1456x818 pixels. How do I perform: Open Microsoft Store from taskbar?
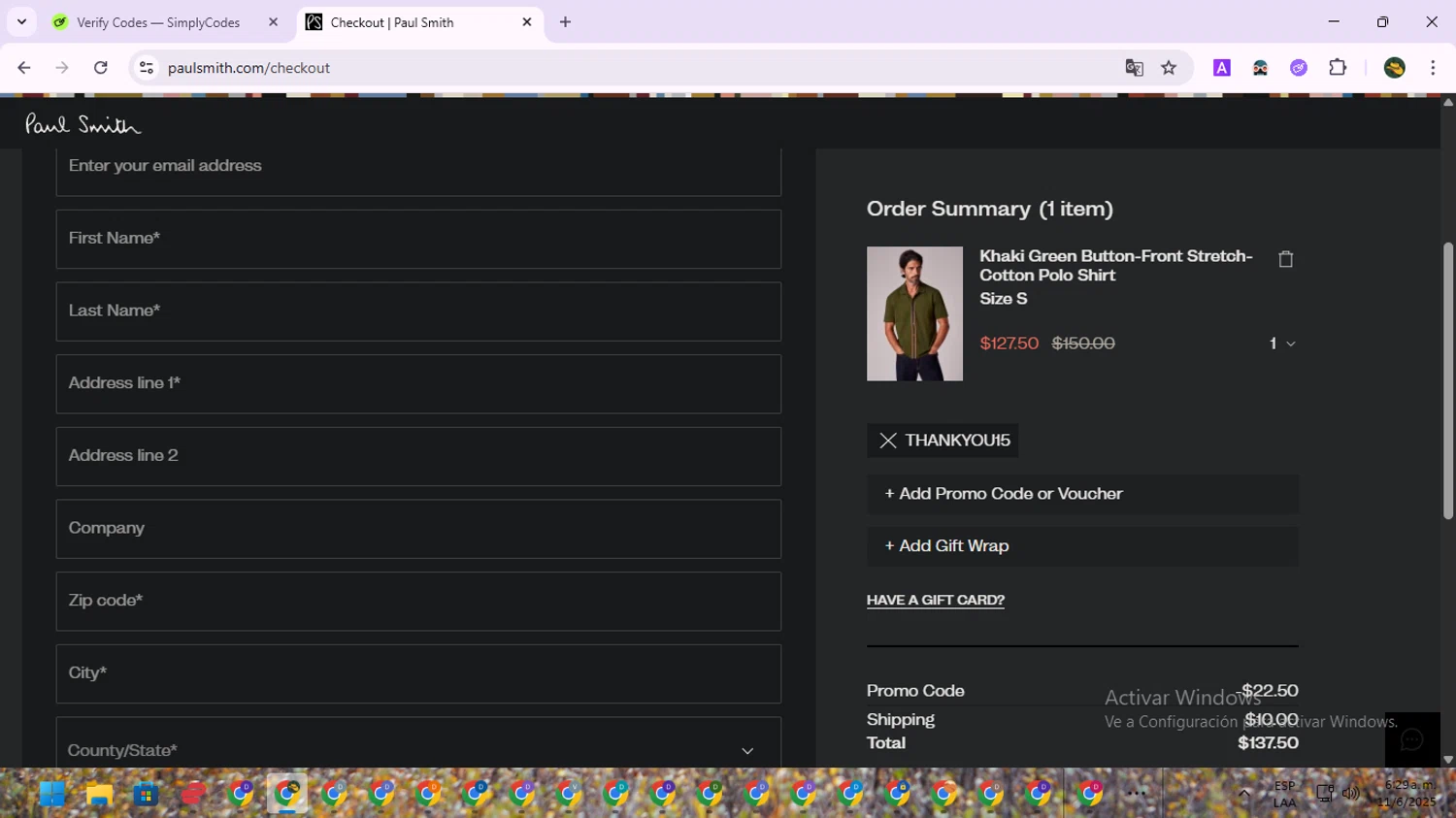pos(146,794)
